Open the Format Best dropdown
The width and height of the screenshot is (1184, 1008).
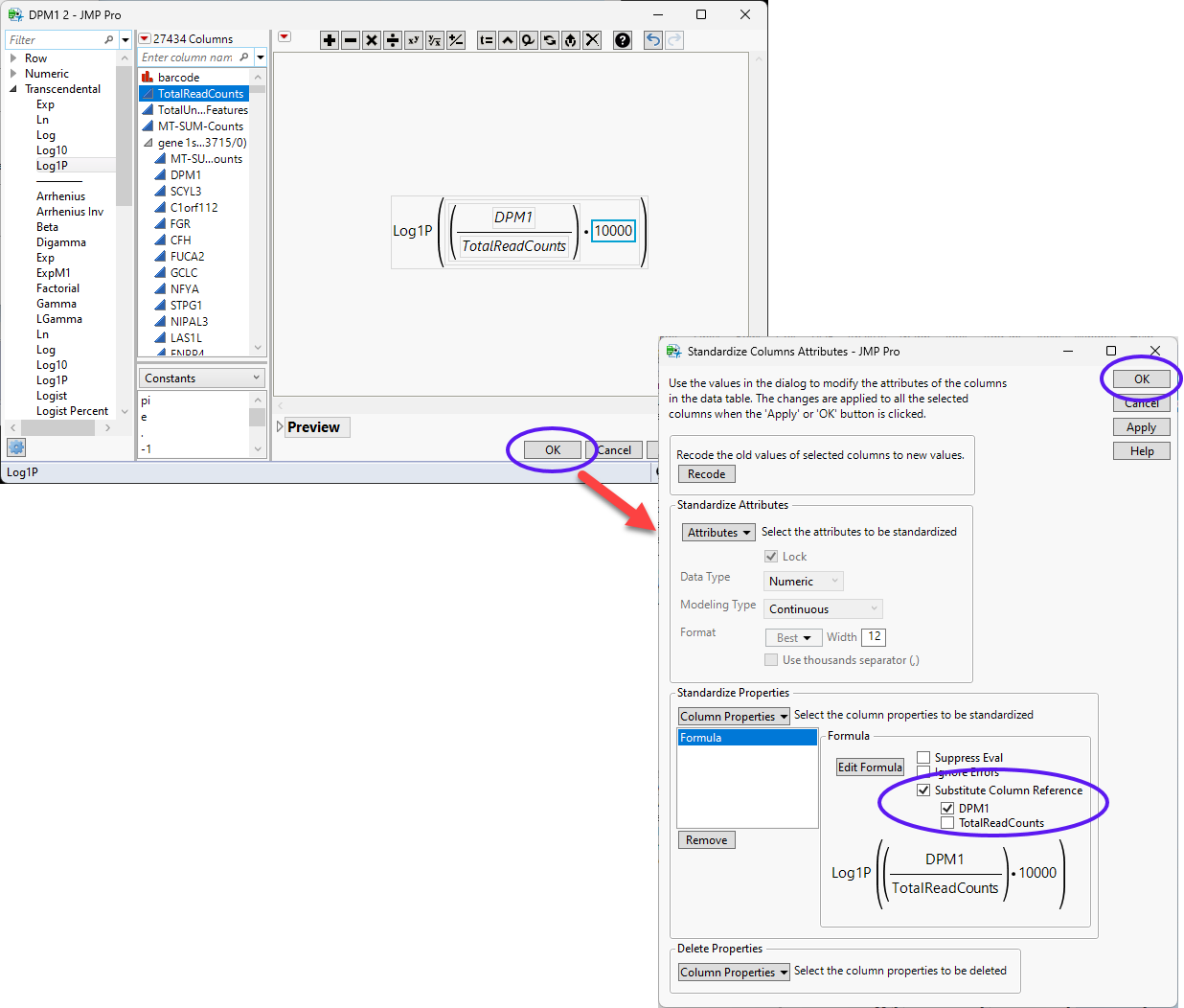tap(794, 638)
